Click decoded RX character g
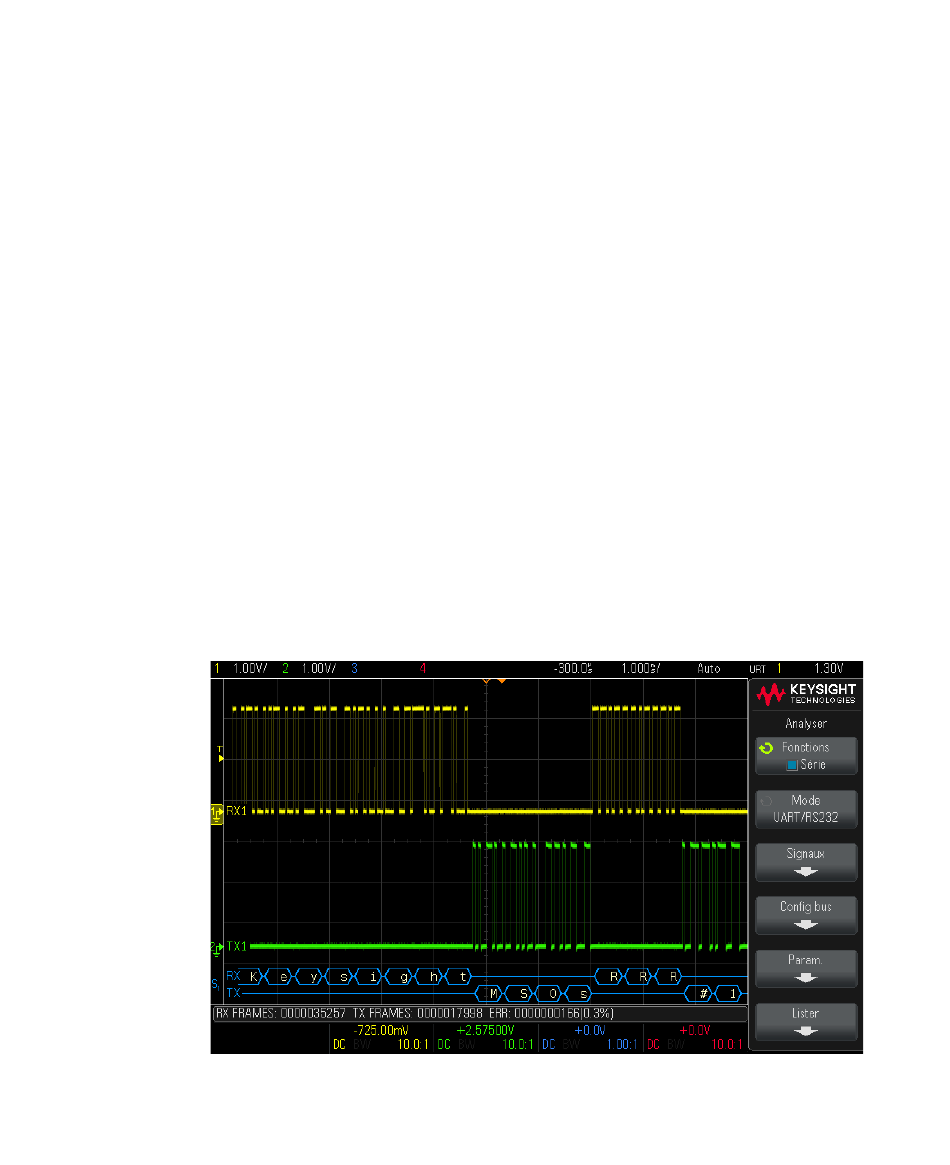The height and width of the screenshot is (1165, 950). coord(403,976)
